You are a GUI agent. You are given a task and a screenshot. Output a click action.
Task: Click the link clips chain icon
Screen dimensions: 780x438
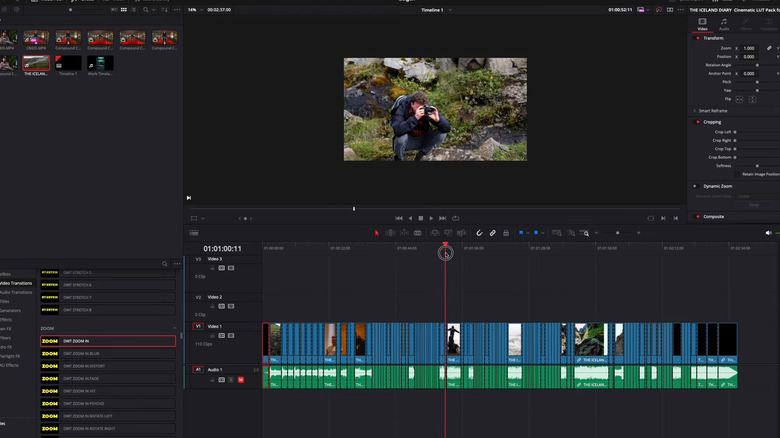492,233
